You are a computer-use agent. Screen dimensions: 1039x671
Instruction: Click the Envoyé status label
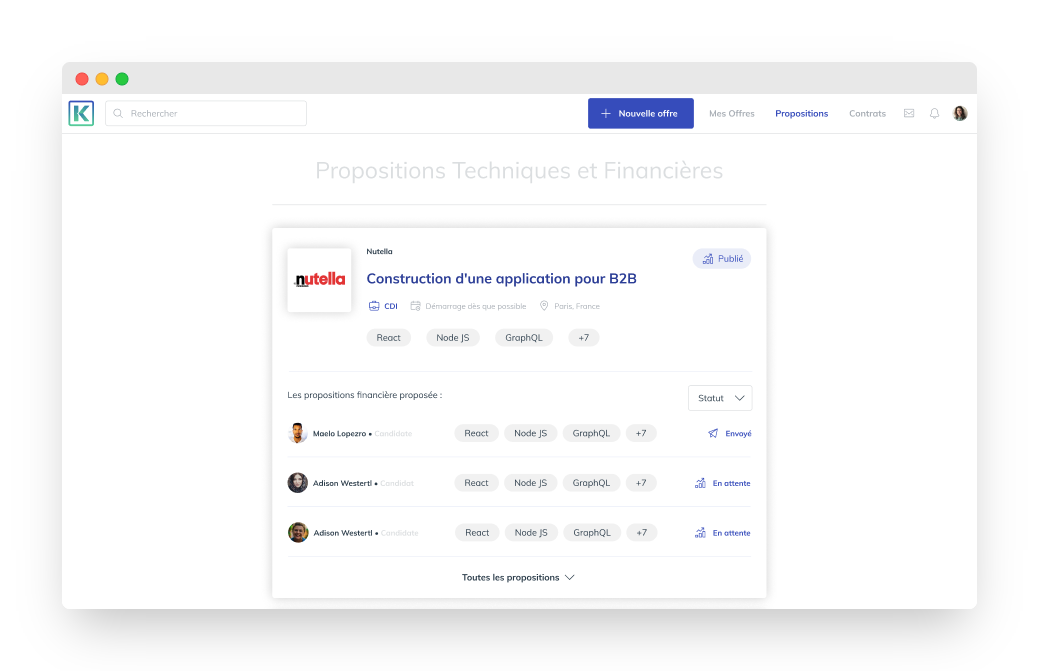(738, 433)
